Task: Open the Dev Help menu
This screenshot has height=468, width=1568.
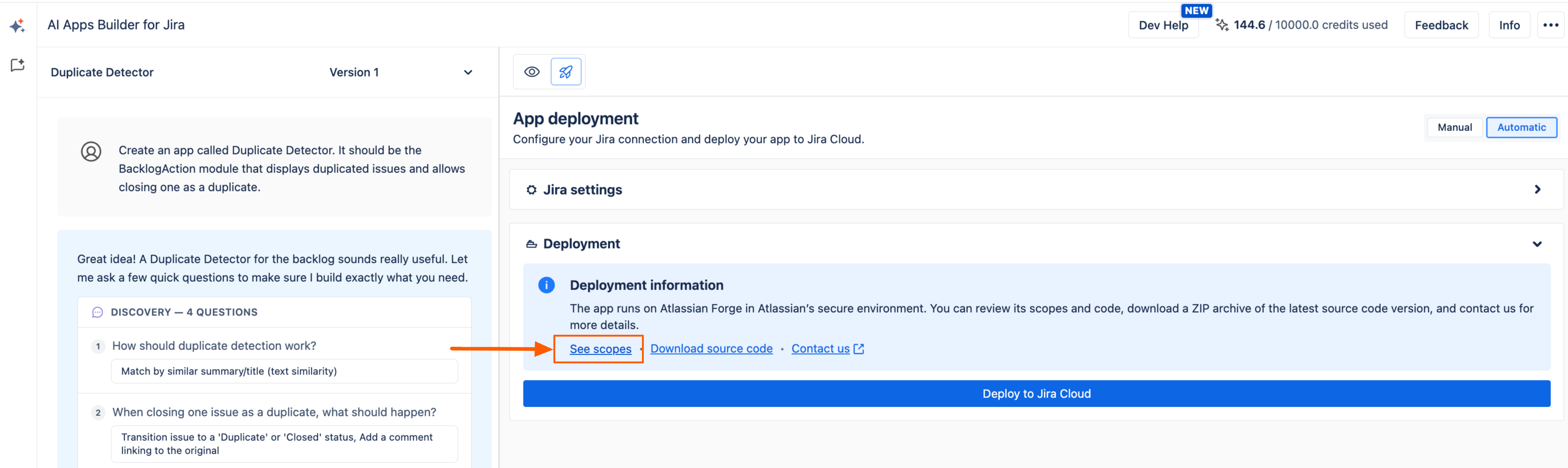Action: coord(1163,25)
